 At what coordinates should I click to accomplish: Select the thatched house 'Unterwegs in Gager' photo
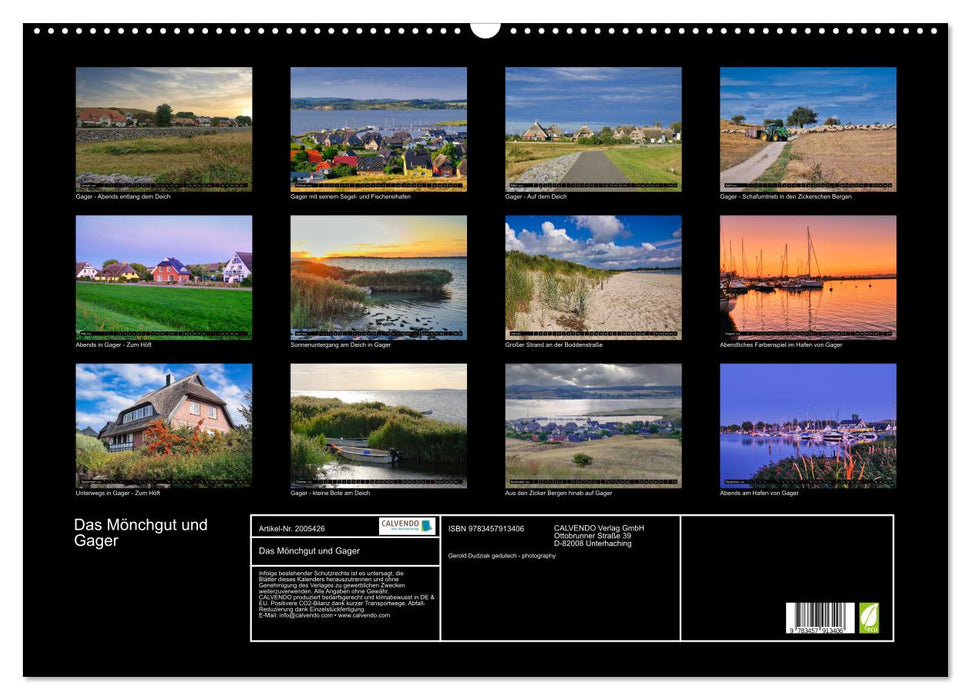pos(164,425)
